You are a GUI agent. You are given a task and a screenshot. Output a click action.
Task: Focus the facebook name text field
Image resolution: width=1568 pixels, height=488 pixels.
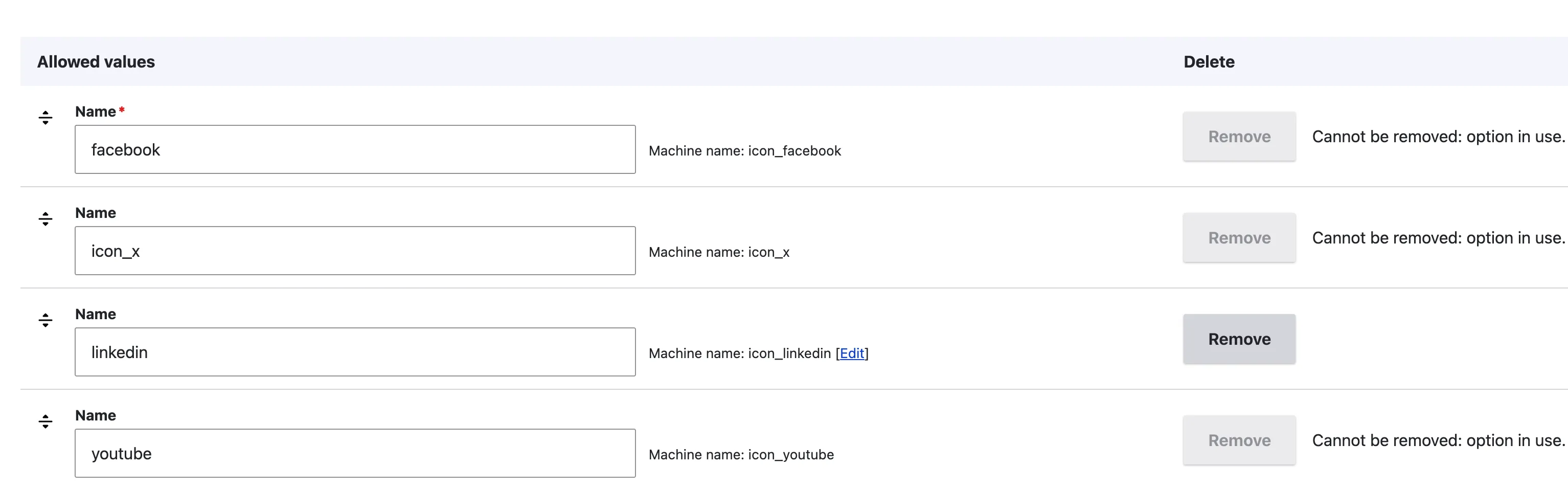pyautogui.click(x=355, y=150)
